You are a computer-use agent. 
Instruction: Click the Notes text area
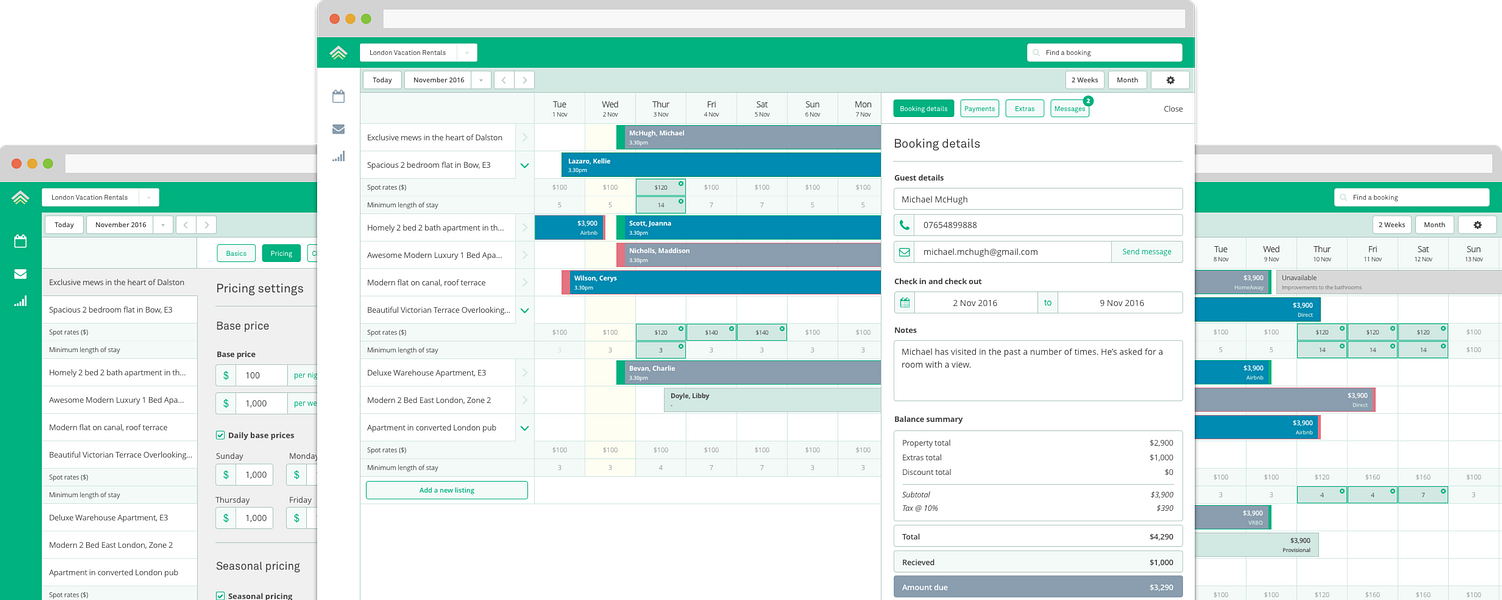1038,370
